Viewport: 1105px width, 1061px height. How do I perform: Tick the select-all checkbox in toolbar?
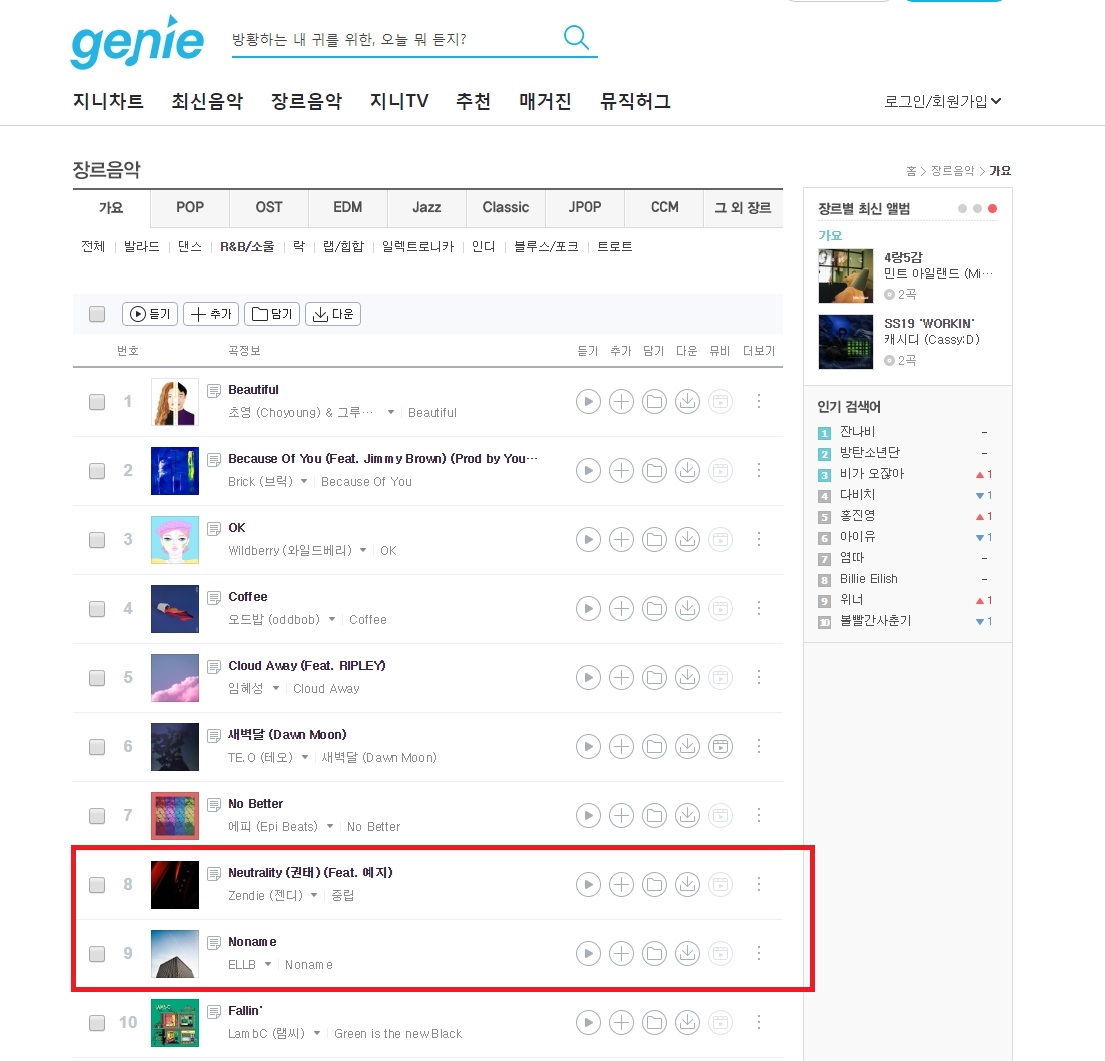(97, 314)
